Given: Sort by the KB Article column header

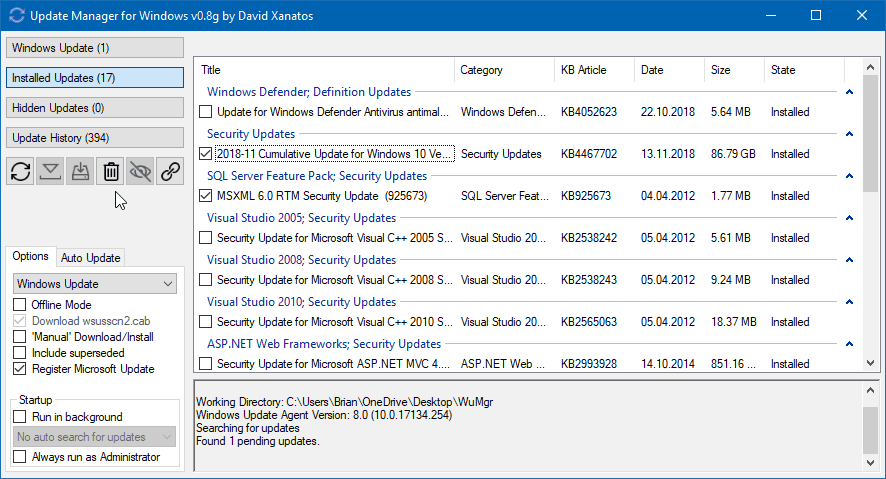Looking at the screenshot, I should tap(594, 70).
